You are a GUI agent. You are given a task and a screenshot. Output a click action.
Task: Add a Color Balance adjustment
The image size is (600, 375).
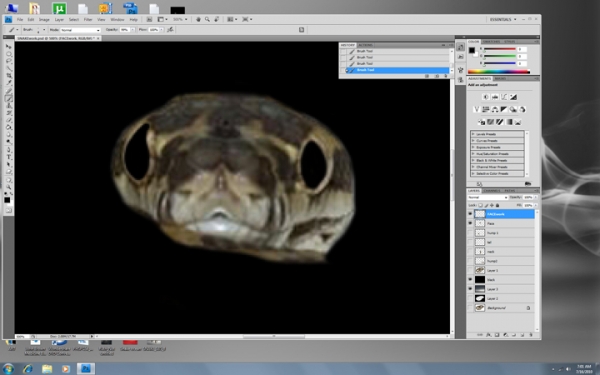495,109
